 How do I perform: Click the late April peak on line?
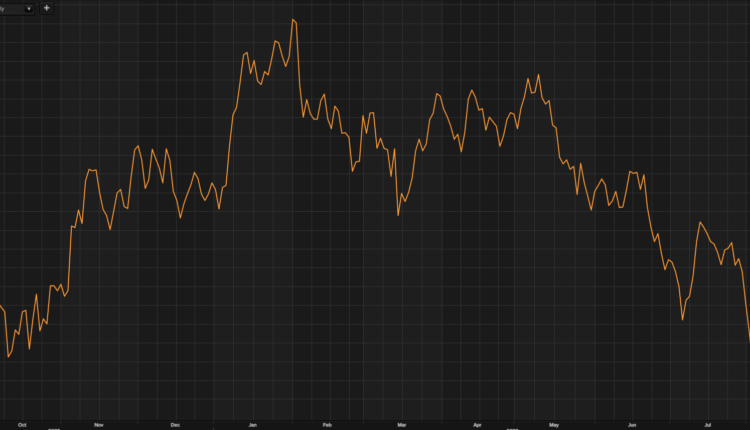[538, 74]
